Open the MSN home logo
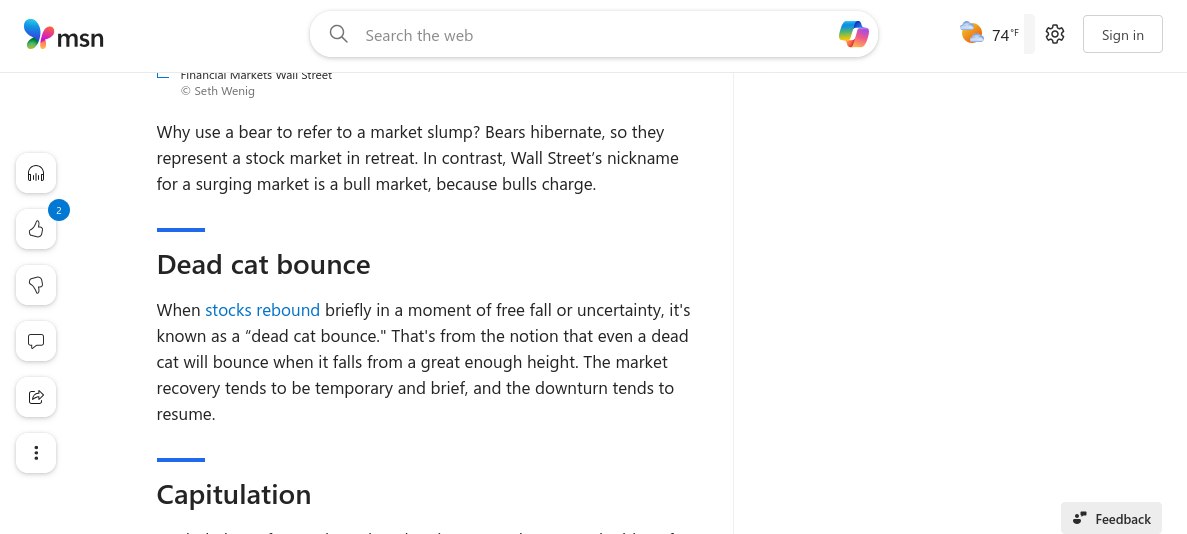Image resolution: width=1187 pixels, height=534 pixels. pos(64,35)
